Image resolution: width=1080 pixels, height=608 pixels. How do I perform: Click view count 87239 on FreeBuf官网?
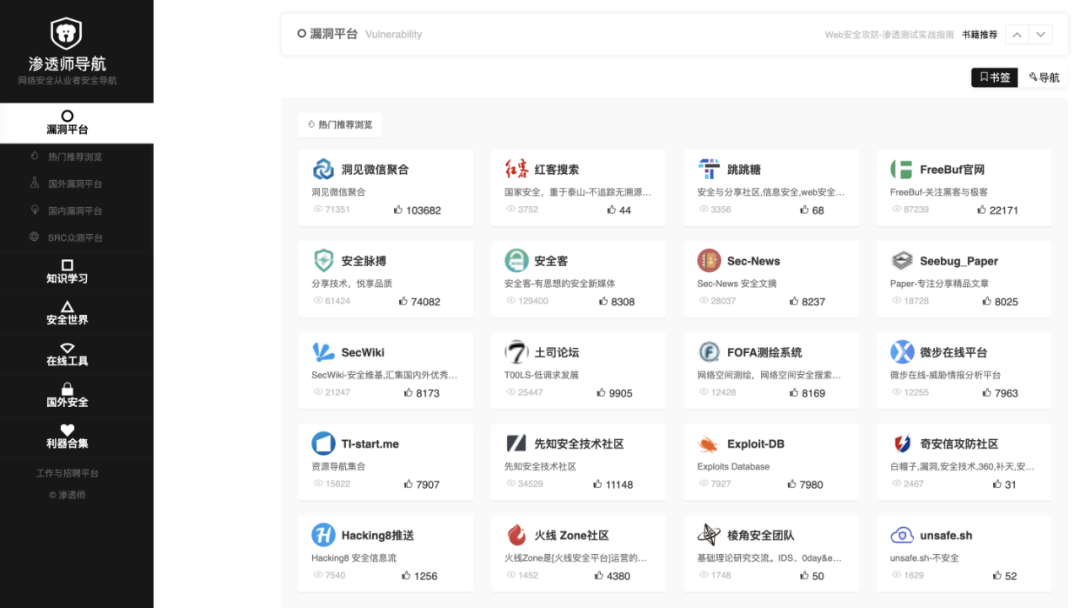click(910, 209)
